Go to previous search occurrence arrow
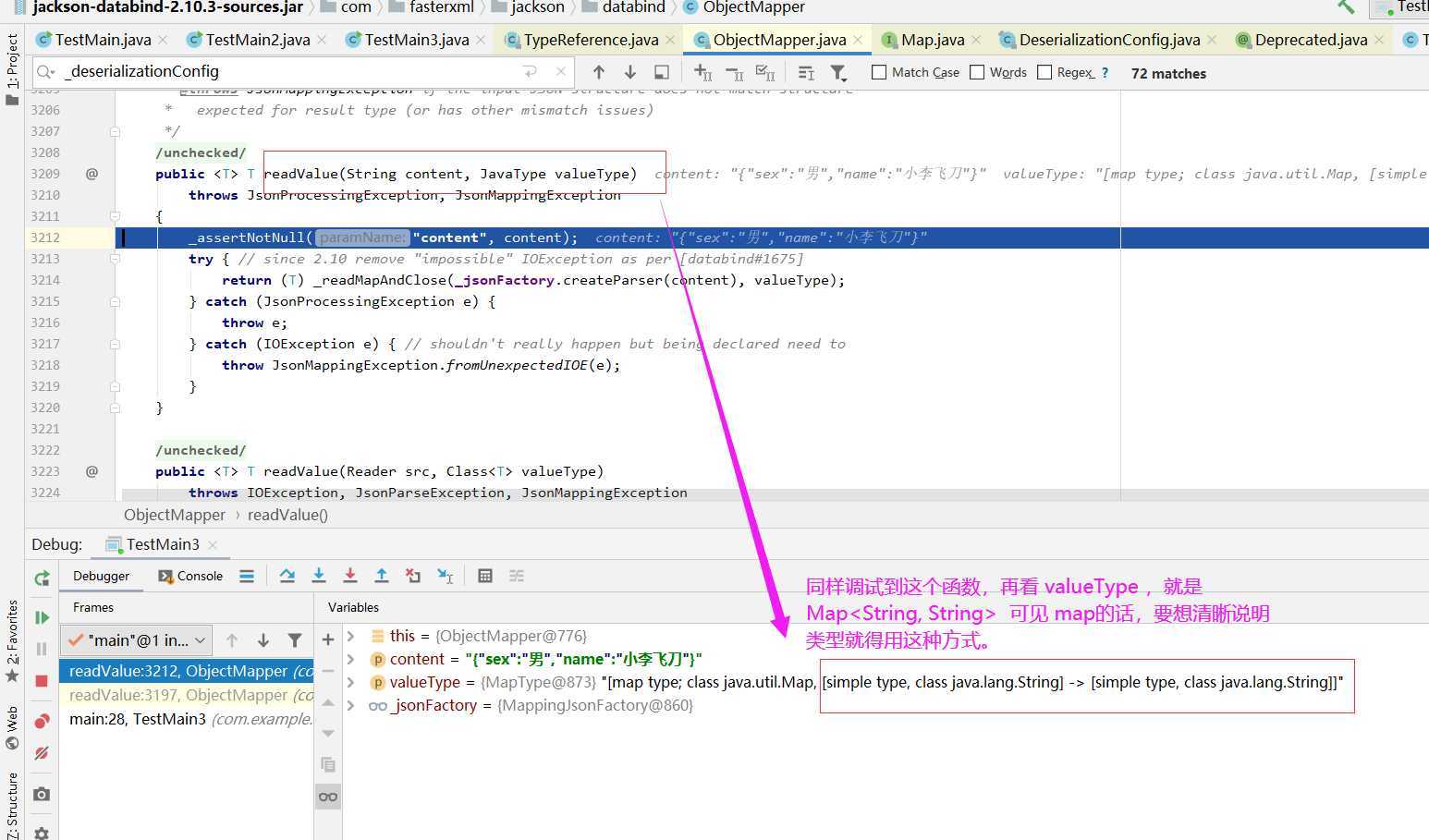The height and width of the screenshot is (840, 1429). (x=599, y=72)
